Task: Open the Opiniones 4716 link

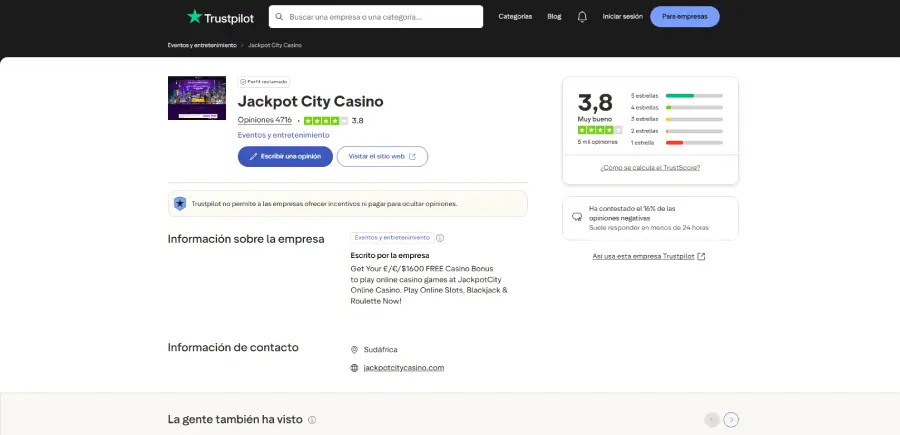Action: point(265,120)
